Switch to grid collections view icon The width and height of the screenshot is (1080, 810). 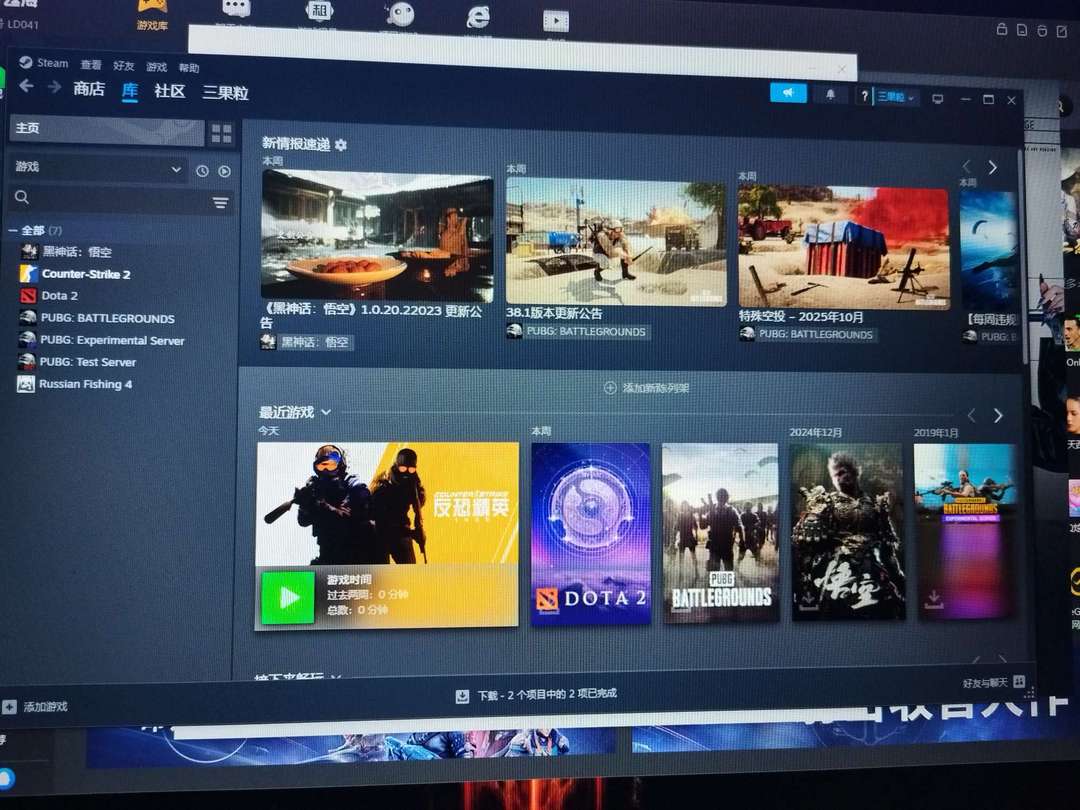pyautogui.click(x=221, y=133)
